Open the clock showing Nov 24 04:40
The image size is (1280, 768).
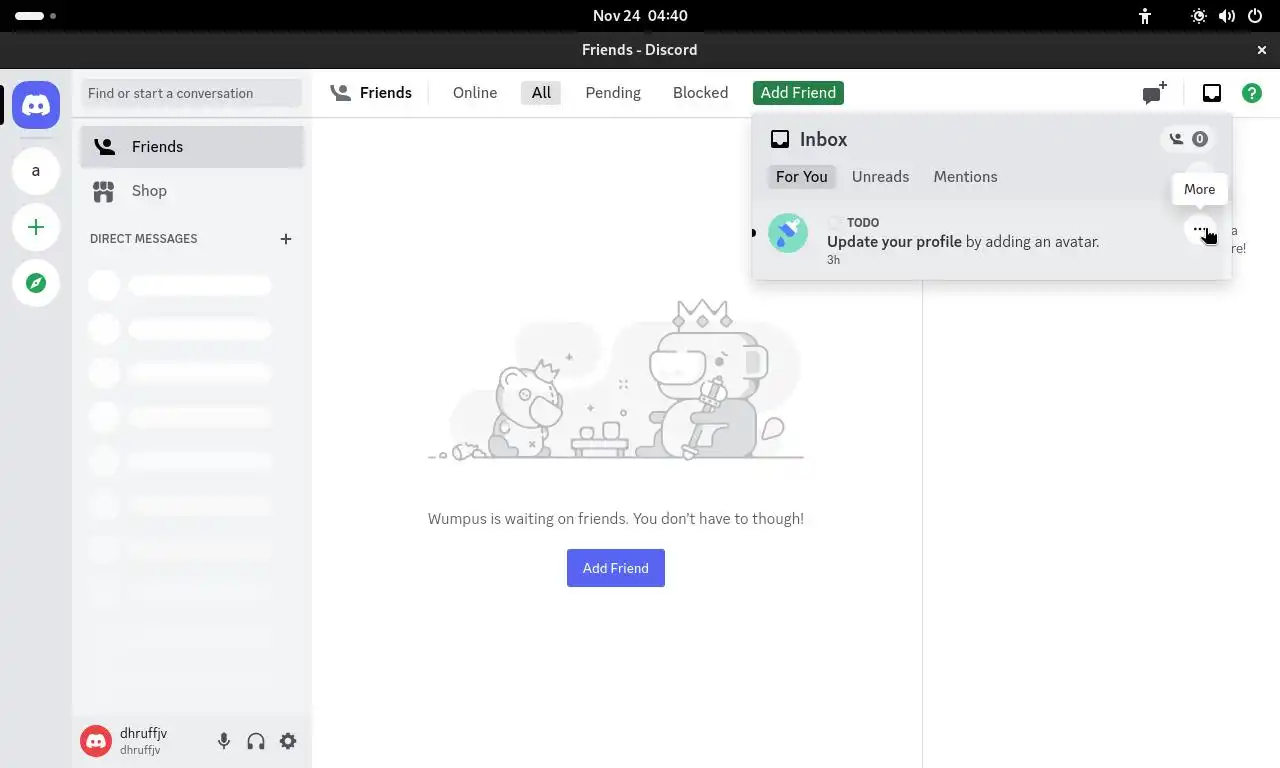pos(640,16)
